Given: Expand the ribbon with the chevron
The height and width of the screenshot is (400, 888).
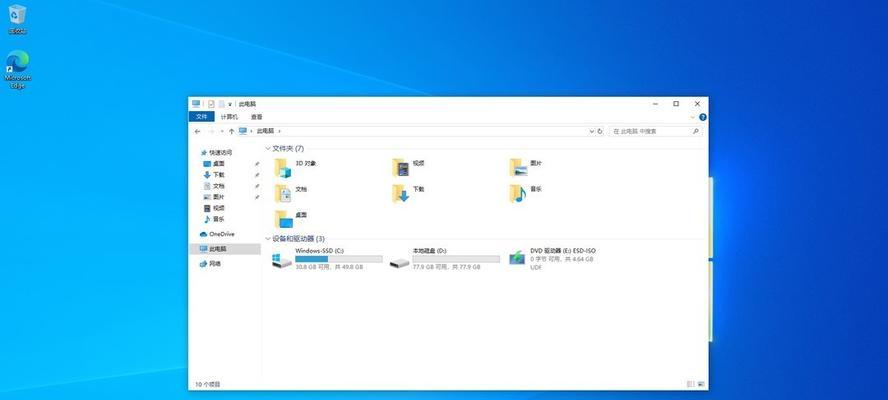Looking at the screenshot, I should pyautogui.click(x=693, y=117).
